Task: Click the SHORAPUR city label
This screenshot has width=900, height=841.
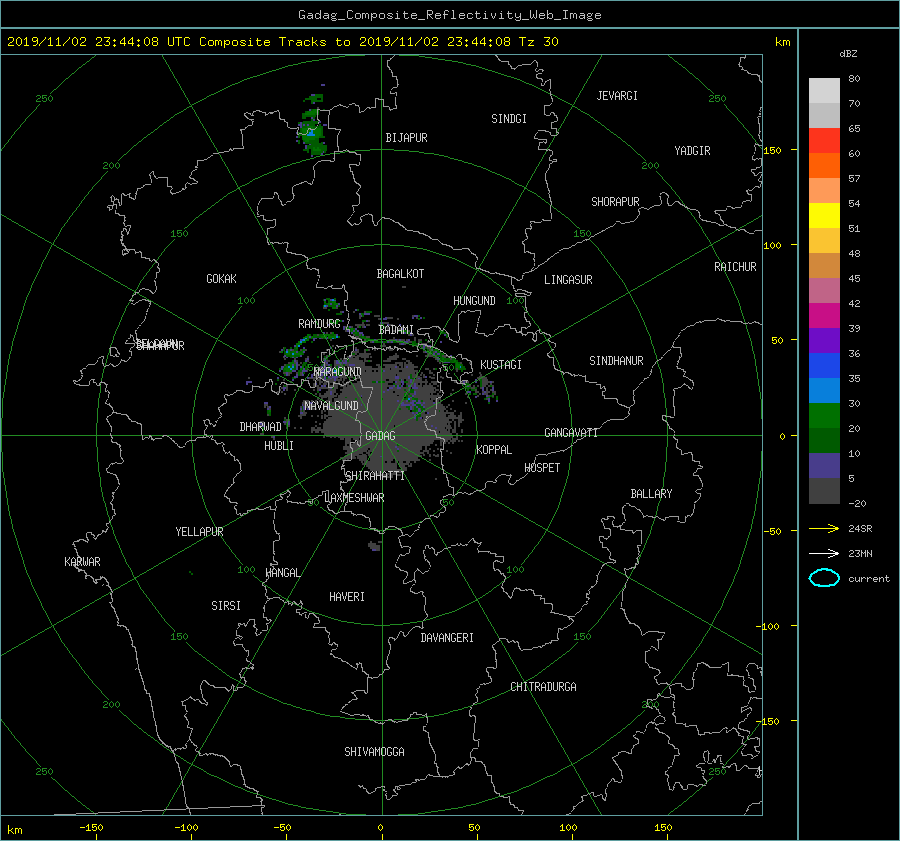Action: point(615,202)
